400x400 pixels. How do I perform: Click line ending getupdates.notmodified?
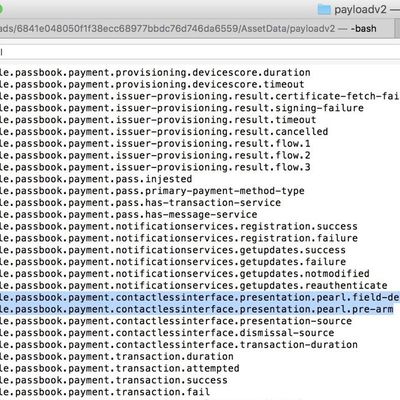pos(185,274)
